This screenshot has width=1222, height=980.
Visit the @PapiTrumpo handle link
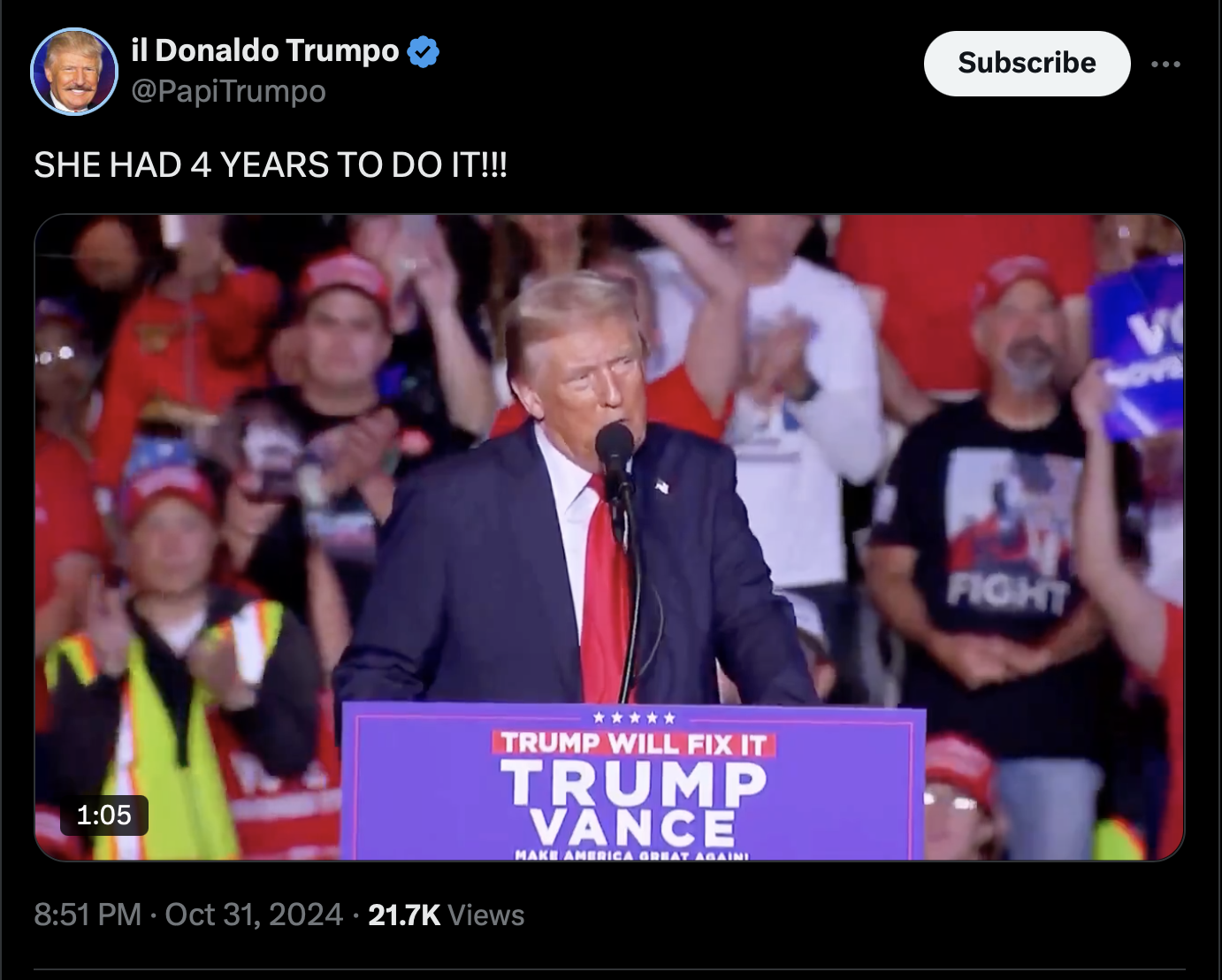(228, 91)
